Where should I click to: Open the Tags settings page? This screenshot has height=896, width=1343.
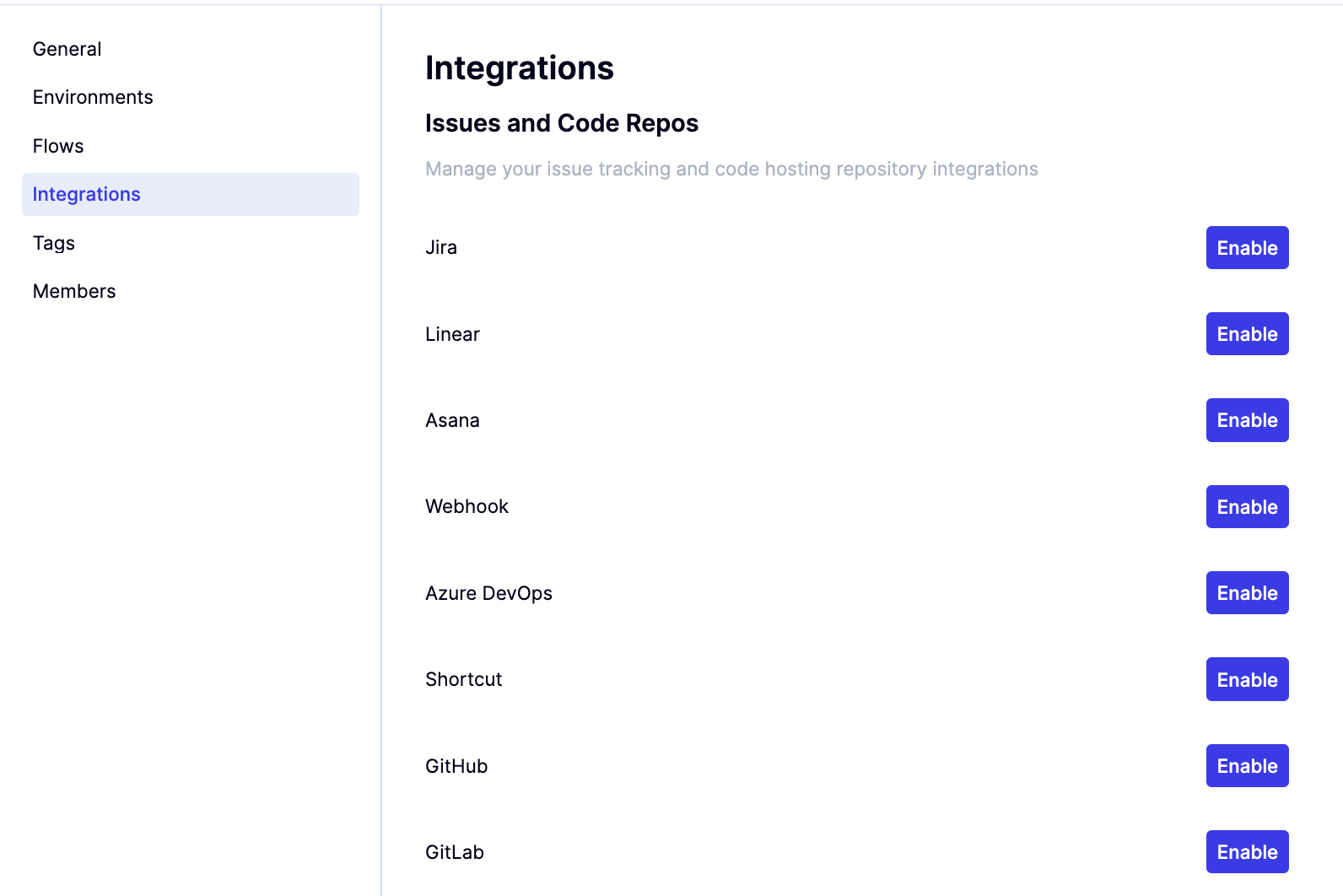point(54,243)
